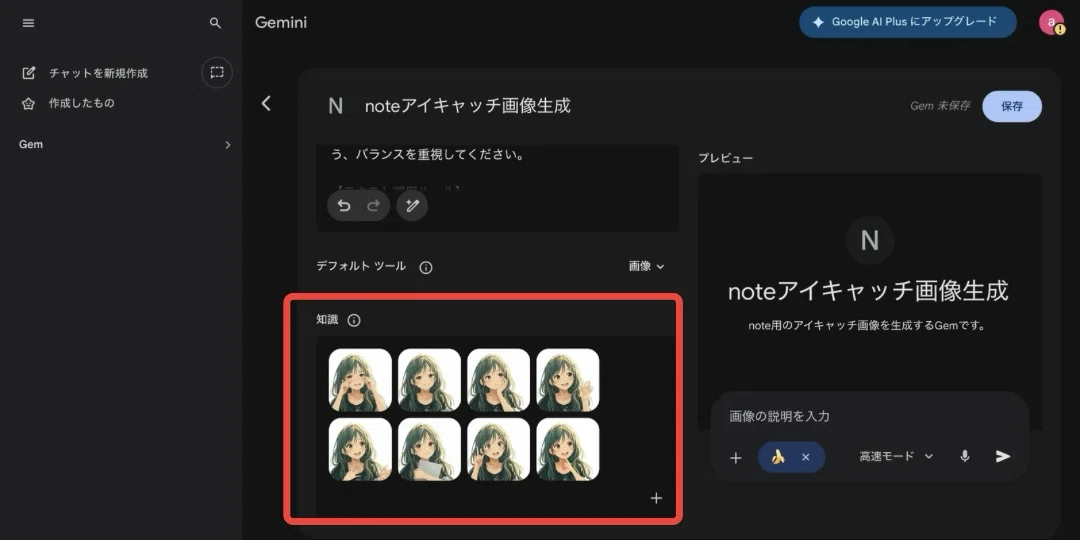
Task: Expand the Gem section chevron
Action: (x=228, y=145)
